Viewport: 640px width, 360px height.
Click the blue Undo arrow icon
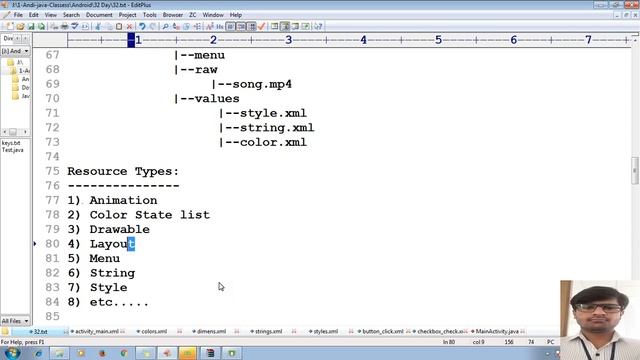(142, 27)
